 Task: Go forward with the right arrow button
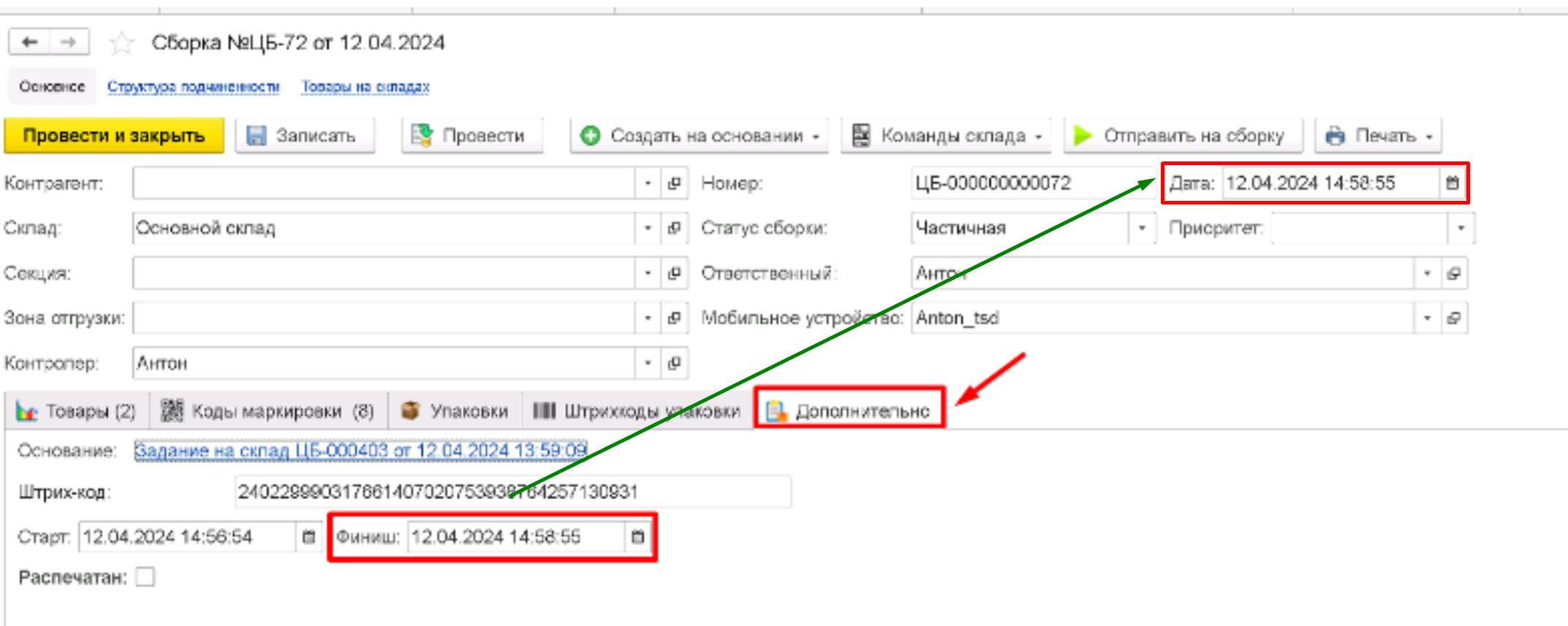pyautogui.click(x=69, y=42)
